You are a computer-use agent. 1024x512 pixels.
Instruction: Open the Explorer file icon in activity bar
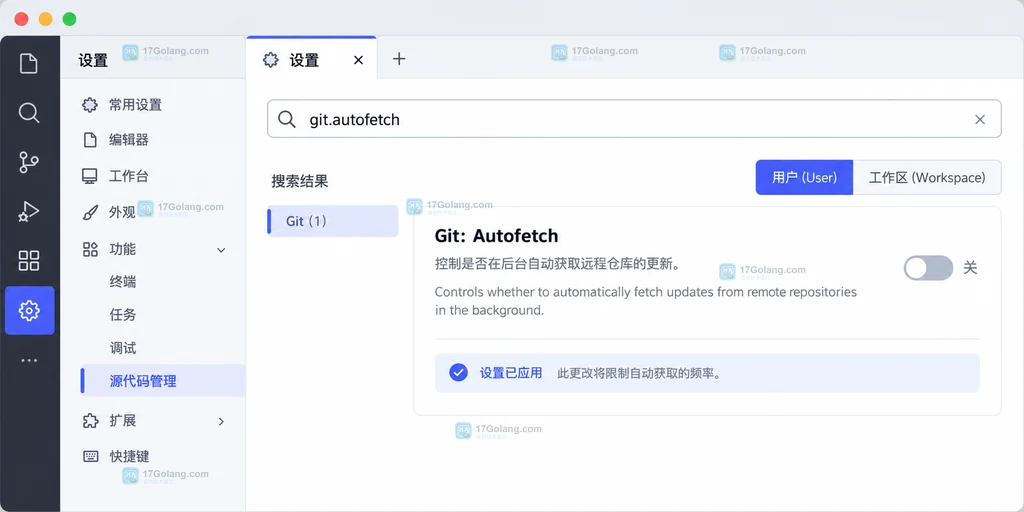pos(29,64)
